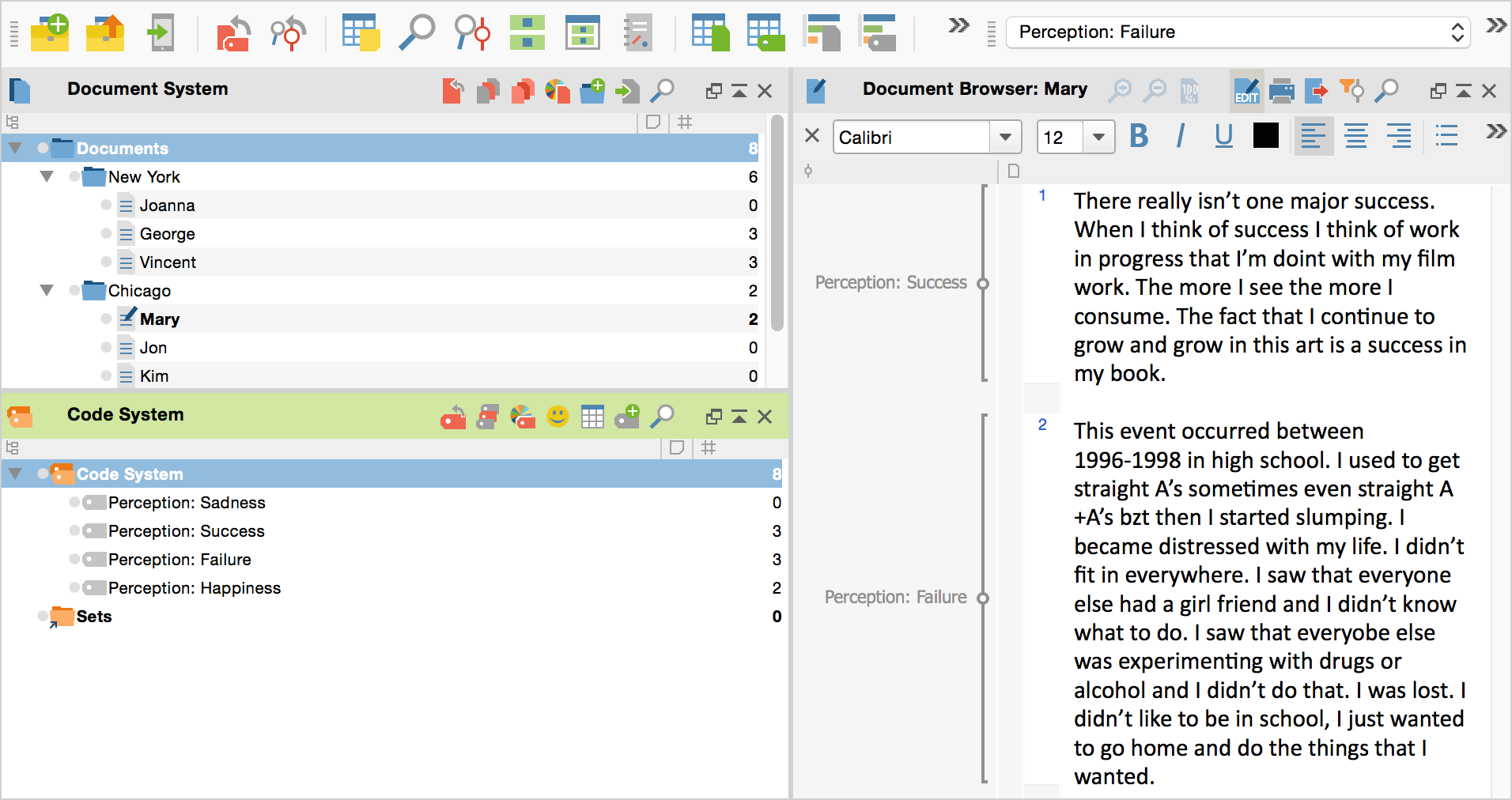Print the document using the printer icon
The image size is (1512, 800).
click(1281, 91)
